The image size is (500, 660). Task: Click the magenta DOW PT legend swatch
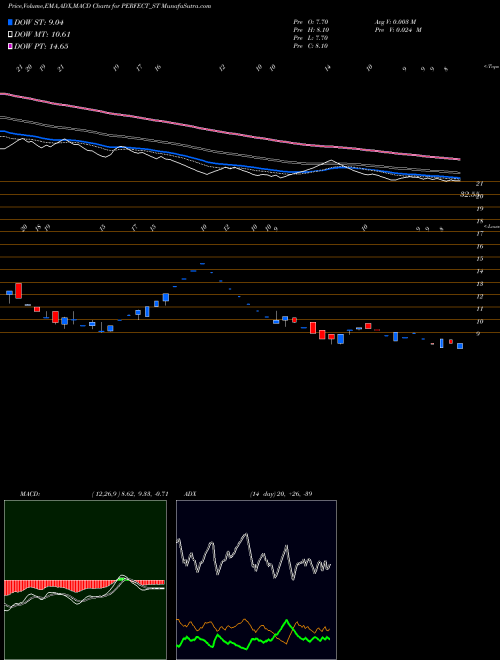pyautogui.click(x=11, y=46)
